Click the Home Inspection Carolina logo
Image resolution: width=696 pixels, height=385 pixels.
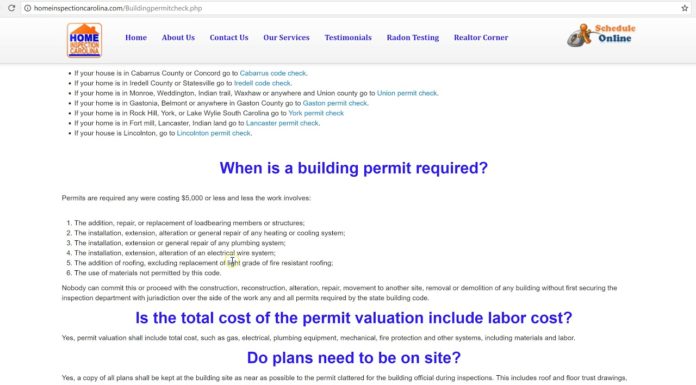[x=84, y=40]
